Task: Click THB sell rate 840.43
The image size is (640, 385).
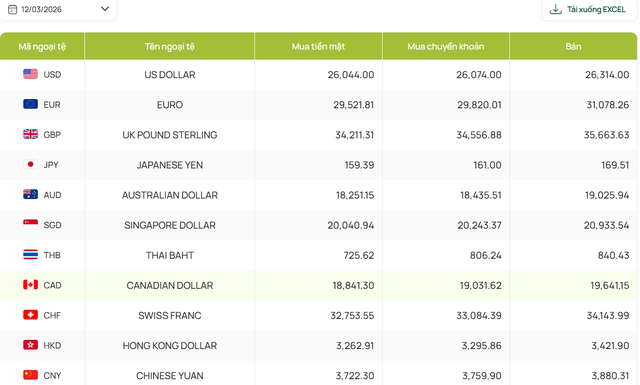Action: coord(613,255)
